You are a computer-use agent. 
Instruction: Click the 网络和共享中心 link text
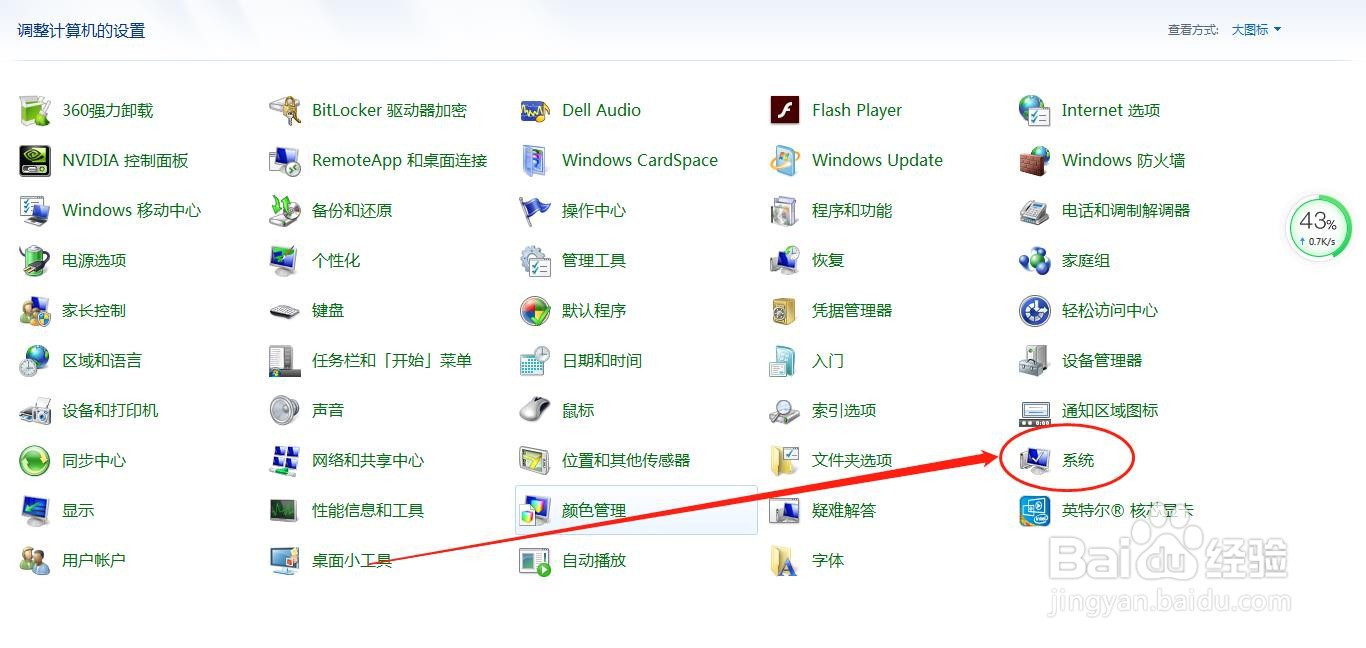coord(368,460)
